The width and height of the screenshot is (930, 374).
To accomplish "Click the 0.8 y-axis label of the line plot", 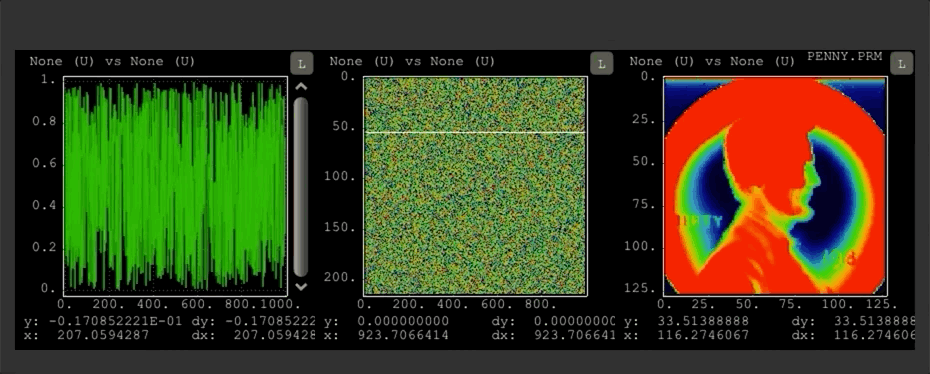I will 45,122.
